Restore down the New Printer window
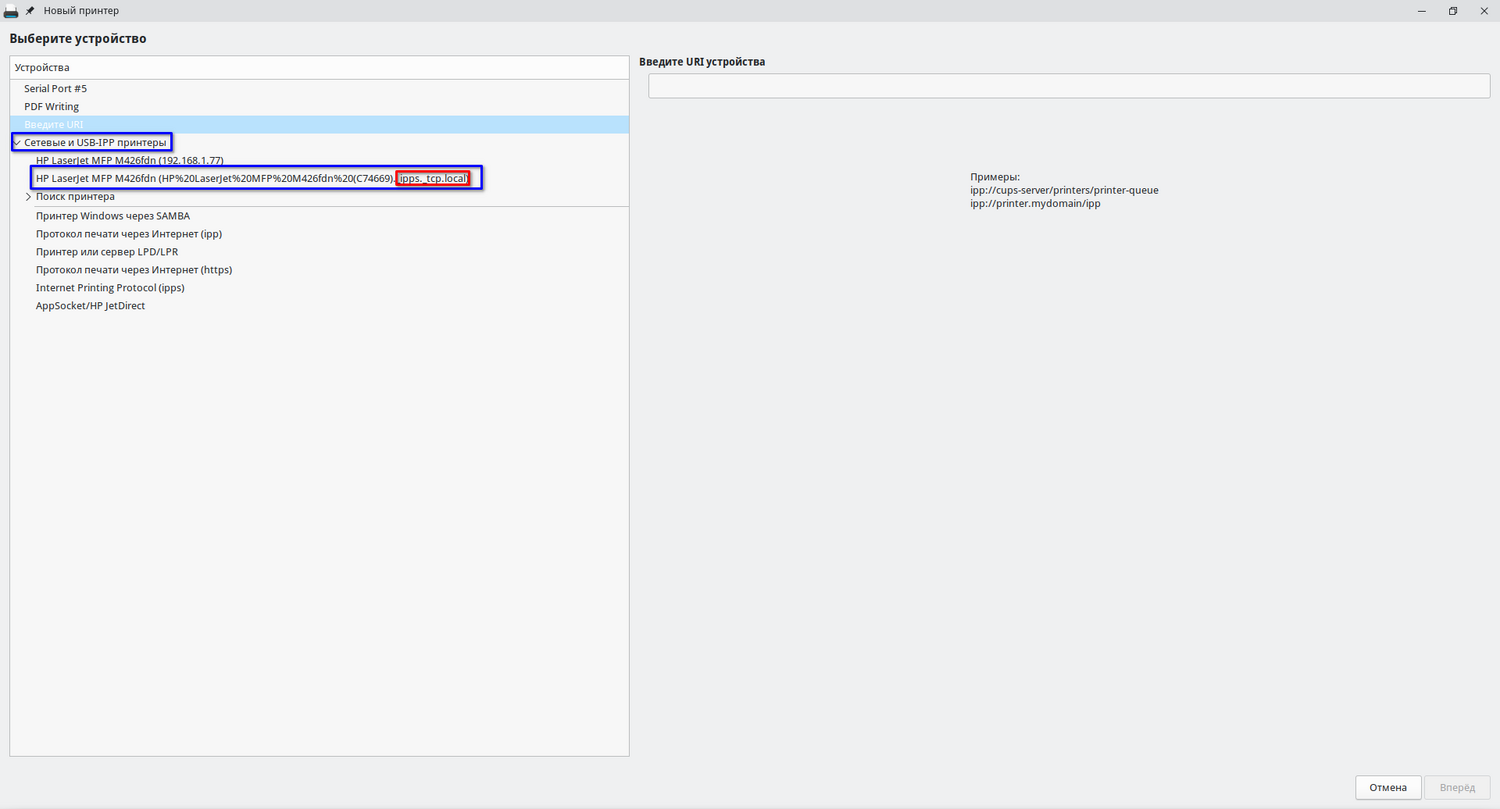 [x=1453, y=11]
